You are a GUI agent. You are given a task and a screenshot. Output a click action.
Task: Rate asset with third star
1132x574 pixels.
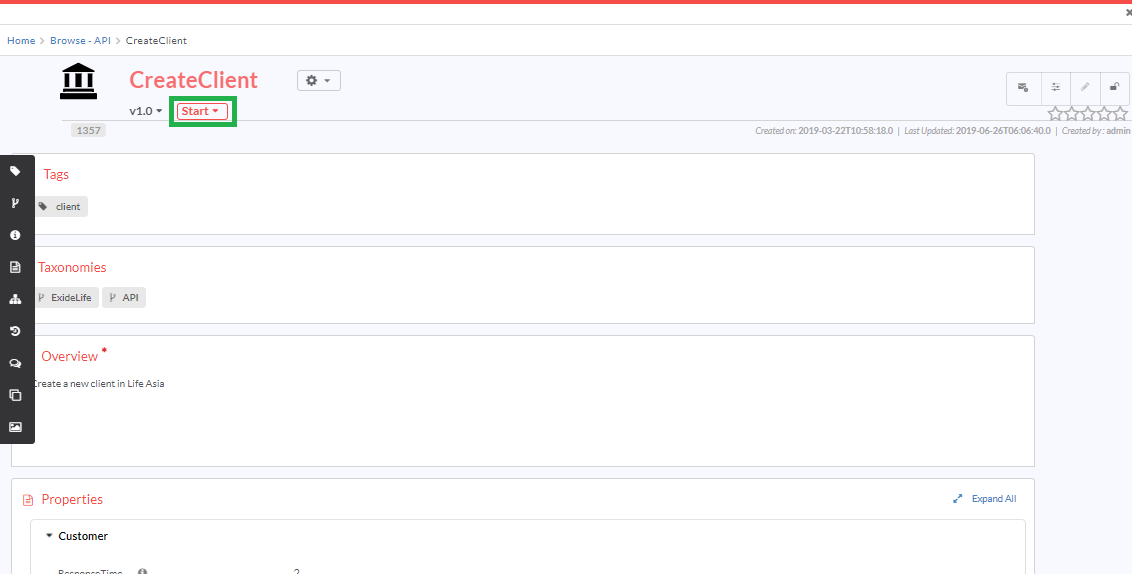tap(1088, 113)
